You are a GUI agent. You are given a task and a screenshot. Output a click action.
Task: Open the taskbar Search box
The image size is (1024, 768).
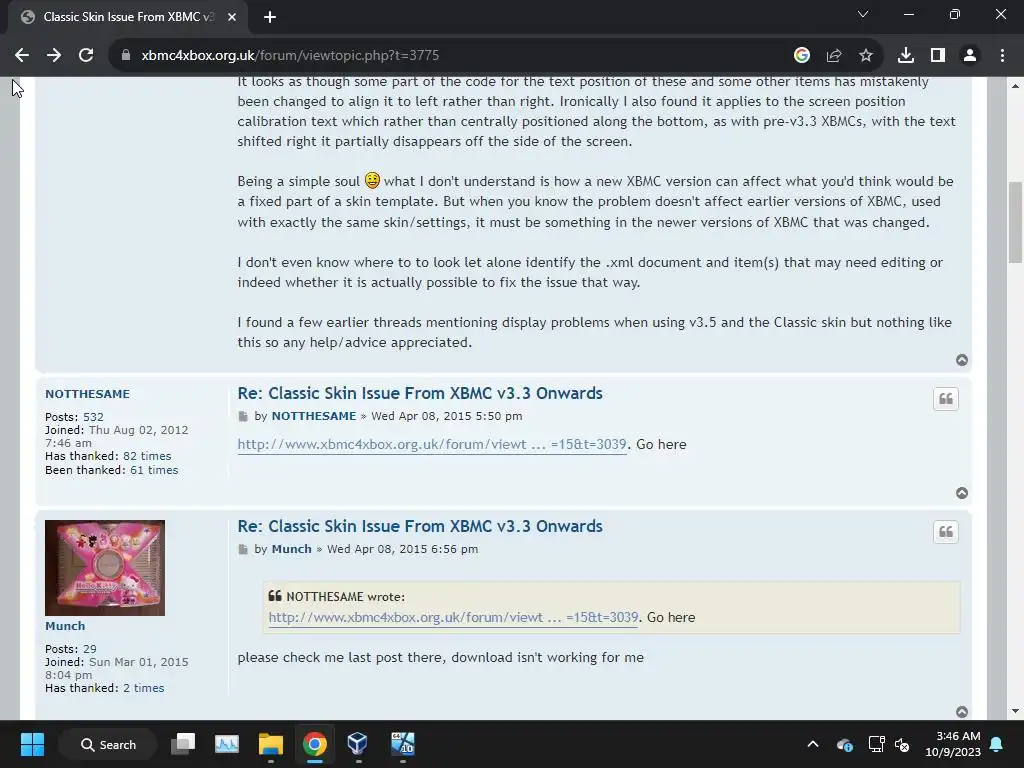108,744
